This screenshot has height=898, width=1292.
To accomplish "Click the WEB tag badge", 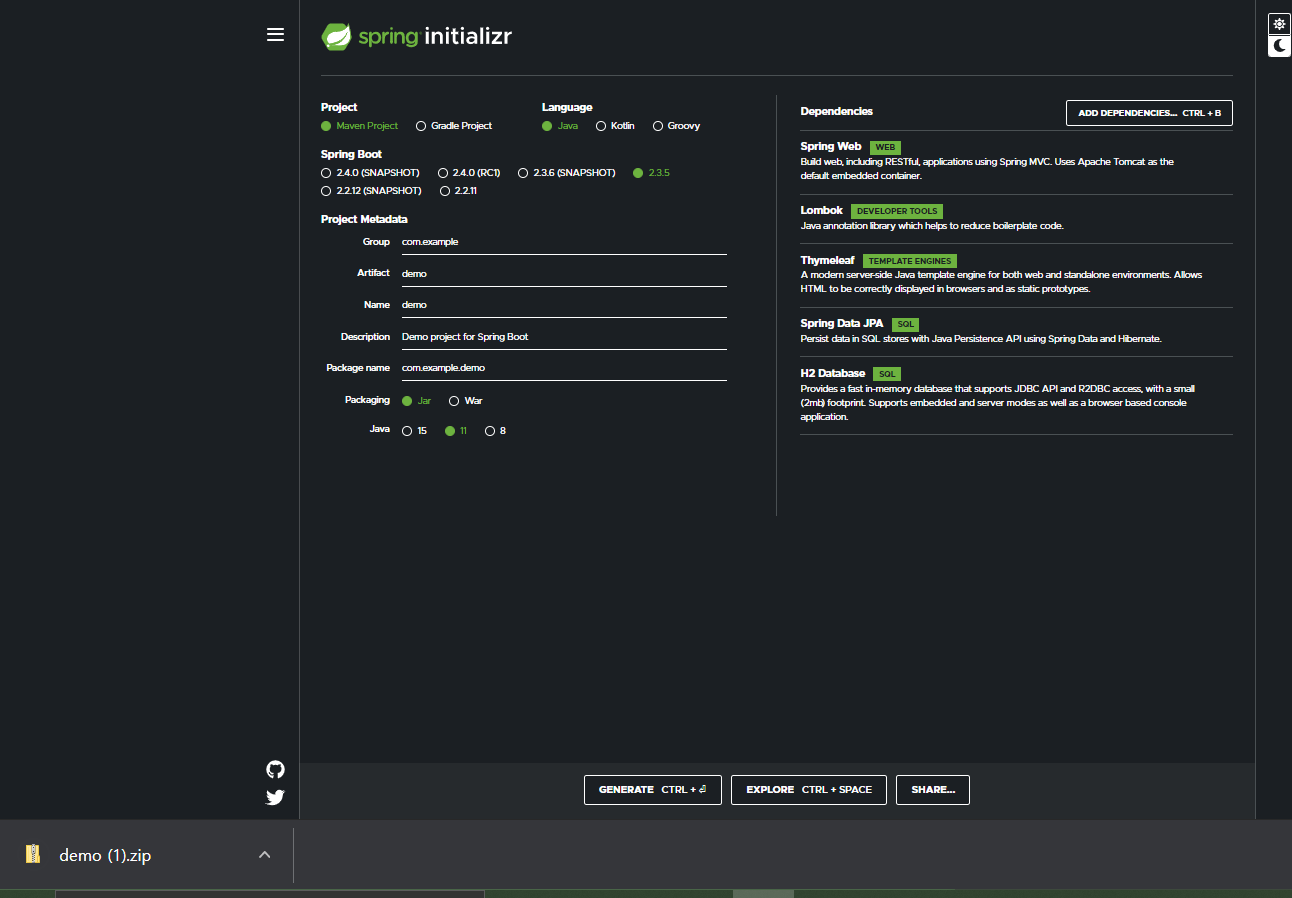I will click(x=885, y=147).
